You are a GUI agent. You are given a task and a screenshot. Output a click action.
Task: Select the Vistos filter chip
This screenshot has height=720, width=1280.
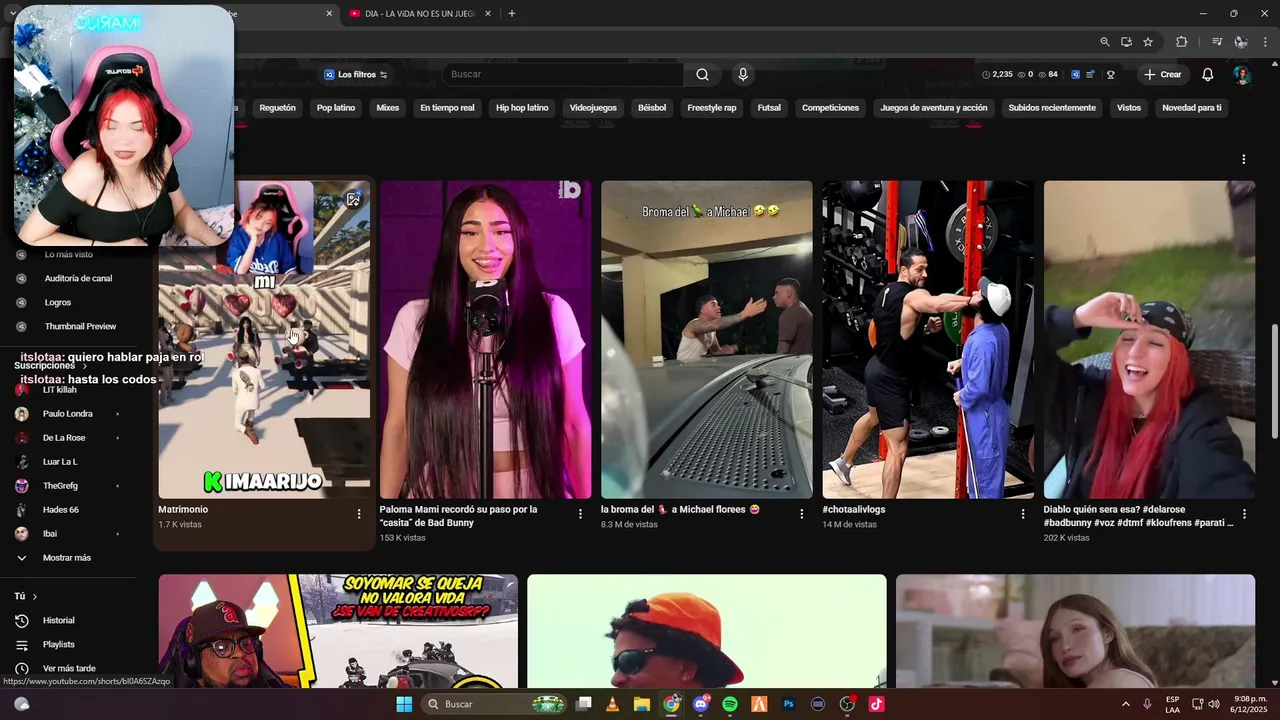click(x=1129, y=108)
